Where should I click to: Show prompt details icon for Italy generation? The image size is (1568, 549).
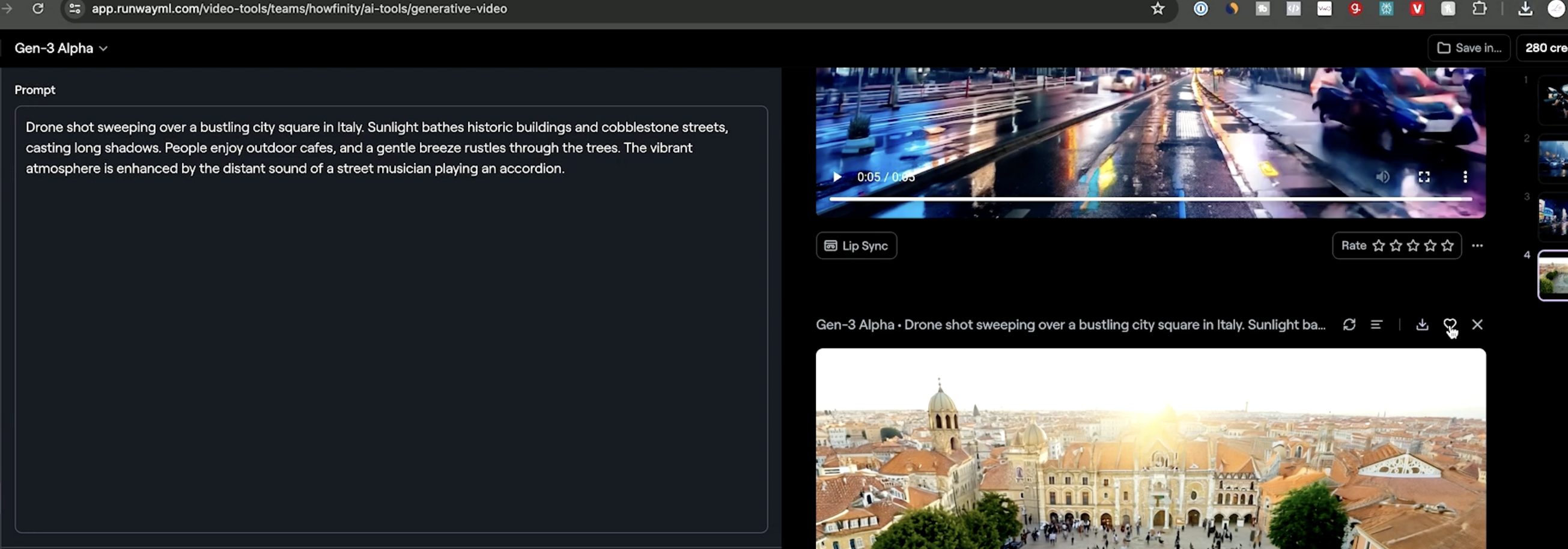click(x=1376, y=324)
